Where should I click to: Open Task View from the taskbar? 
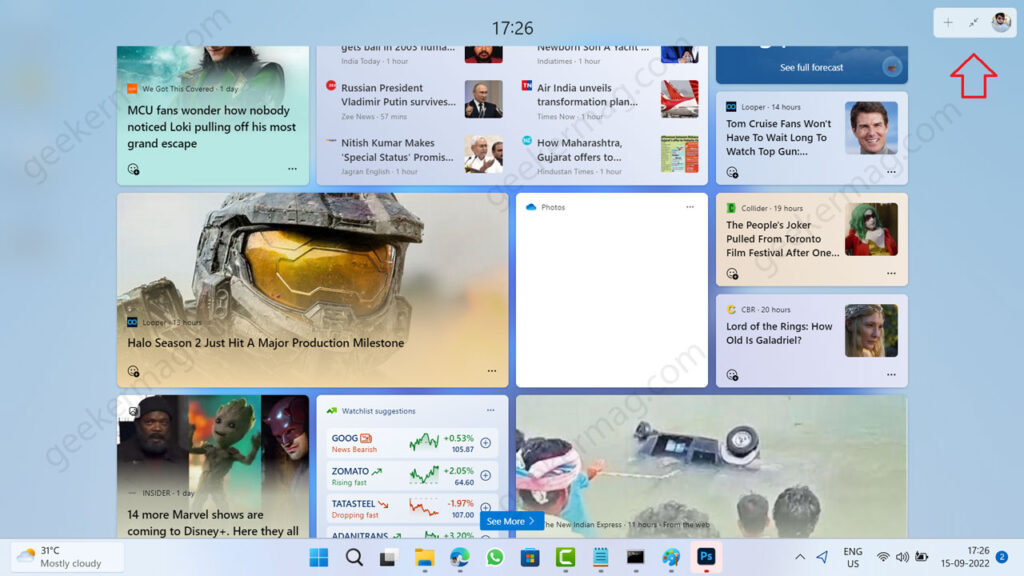[389, 557]
